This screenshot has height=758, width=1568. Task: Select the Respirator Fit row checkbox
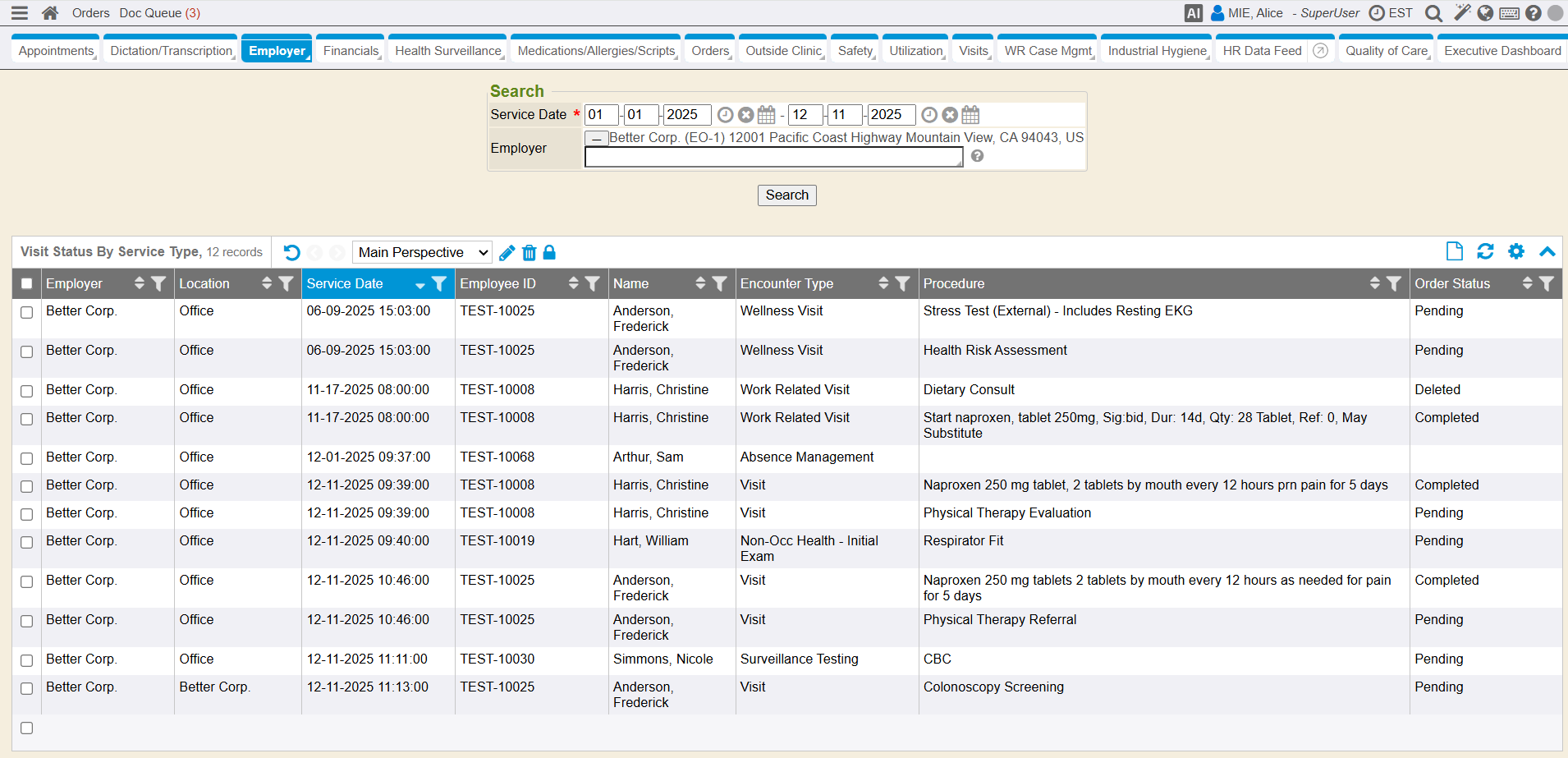(27, 542)
